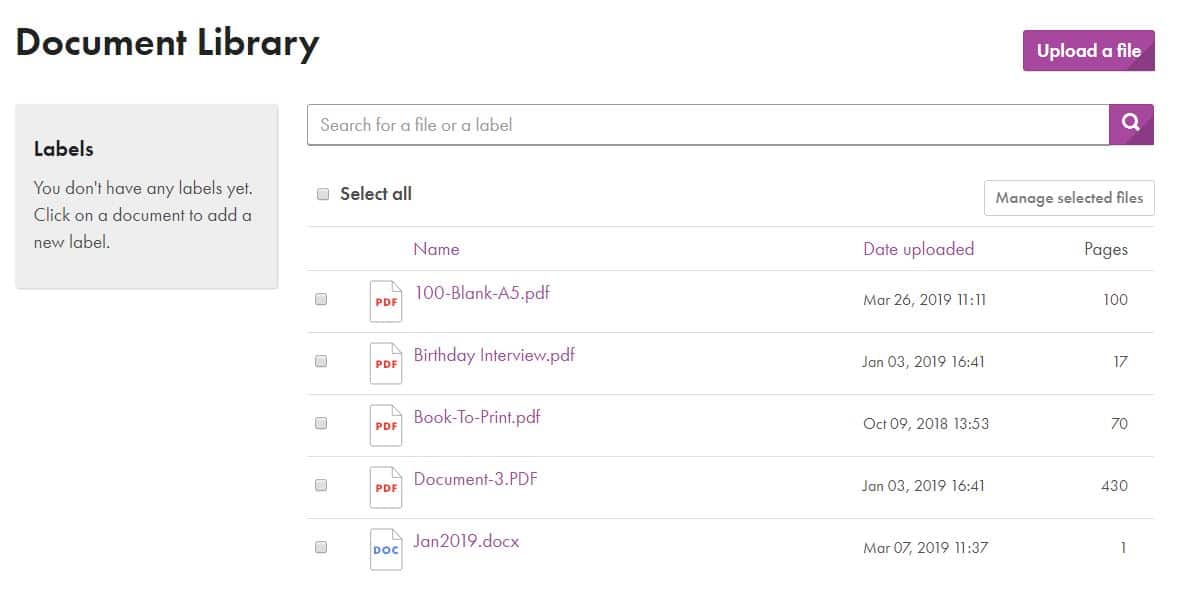Image resolution: width=1201 pixels, height=600 pixels.
Task: Click Jan2019.docx's Word document icon
Action: tap(386, 547)
